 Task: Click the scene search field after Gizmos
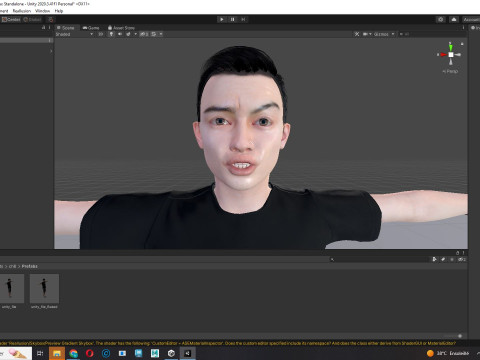pos(432,34)
